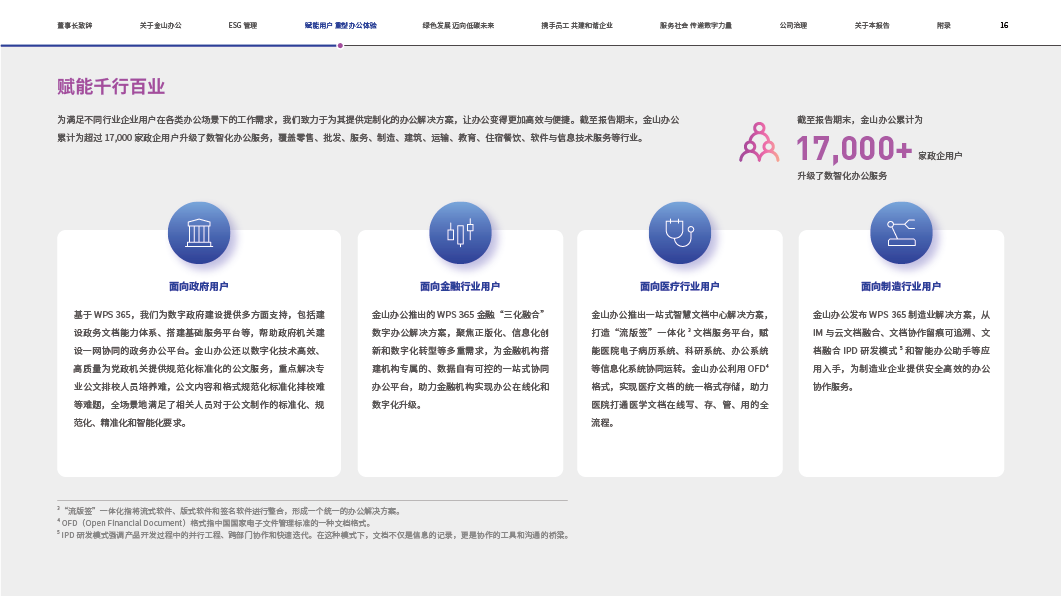Select the 面向金融行业用户 card title
Viewport: 1061px width, 596px height.
pyautogui.click(x=460, y=286)
